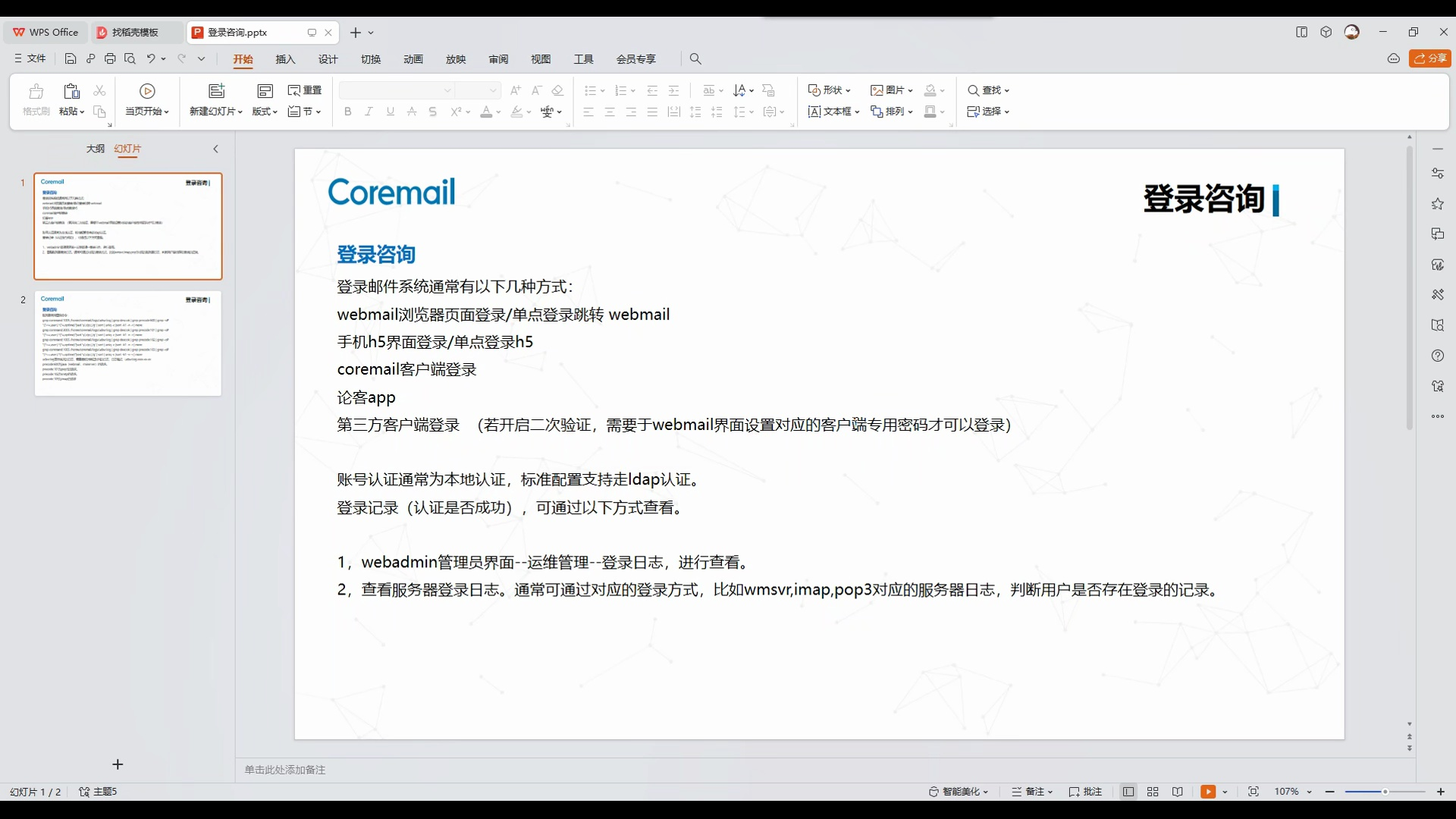Image resolution: width=1456 pixels, height=819 pixels.
Task: Click the Undo arrow icon
Action: (x=151, y=58)
